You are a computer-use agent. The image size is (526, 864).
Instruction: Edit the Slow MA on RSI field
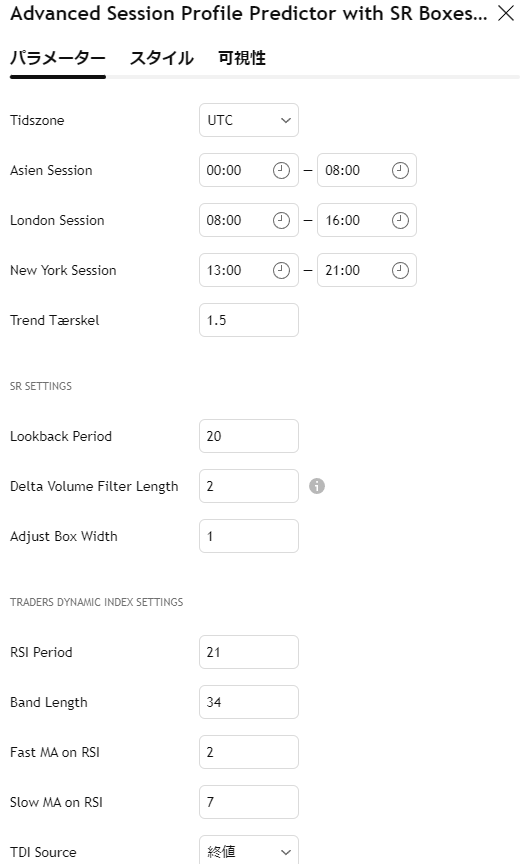click(x=249, y=802)
